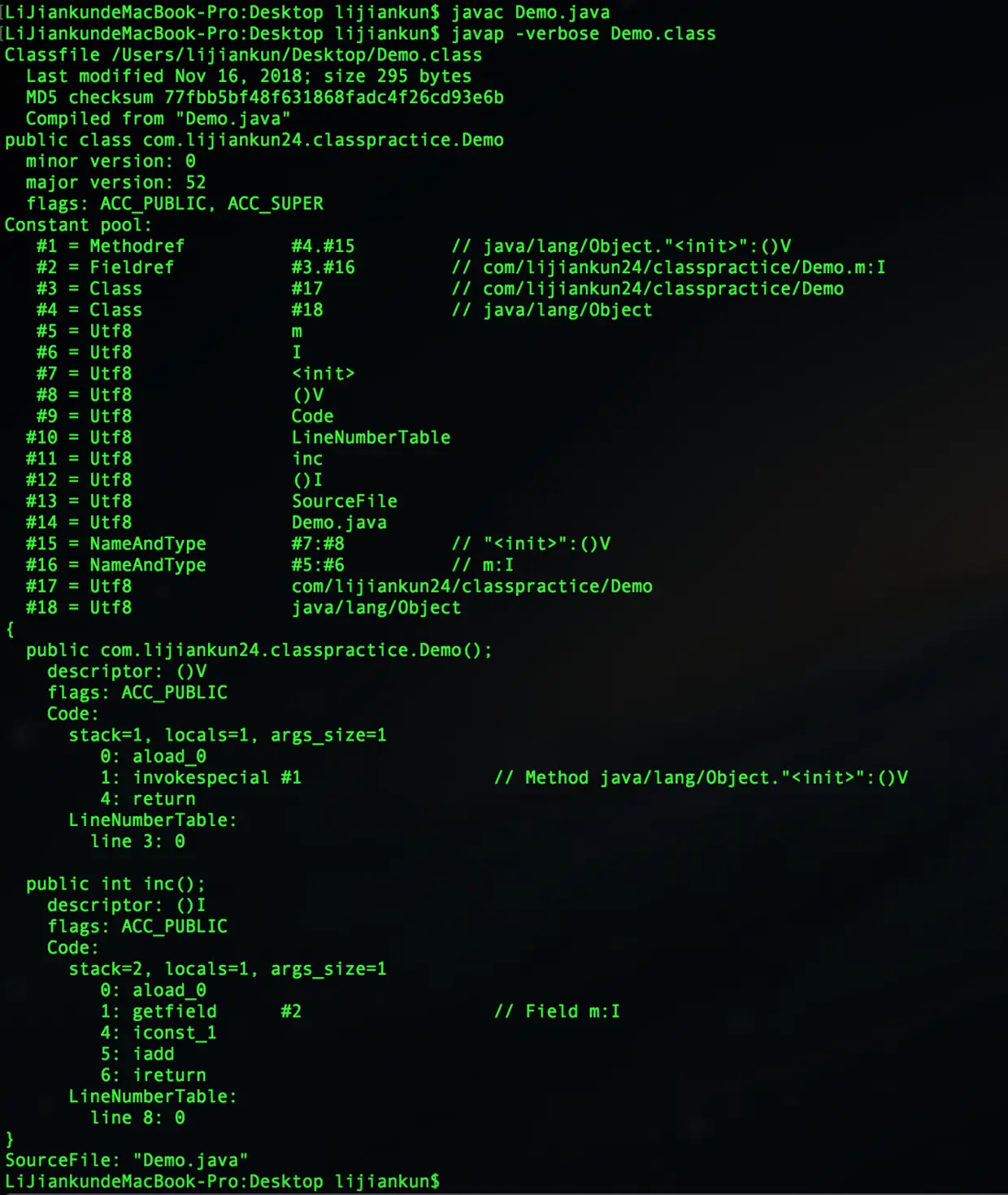Click the MD5 checksum value

click(x=334, y=98)
